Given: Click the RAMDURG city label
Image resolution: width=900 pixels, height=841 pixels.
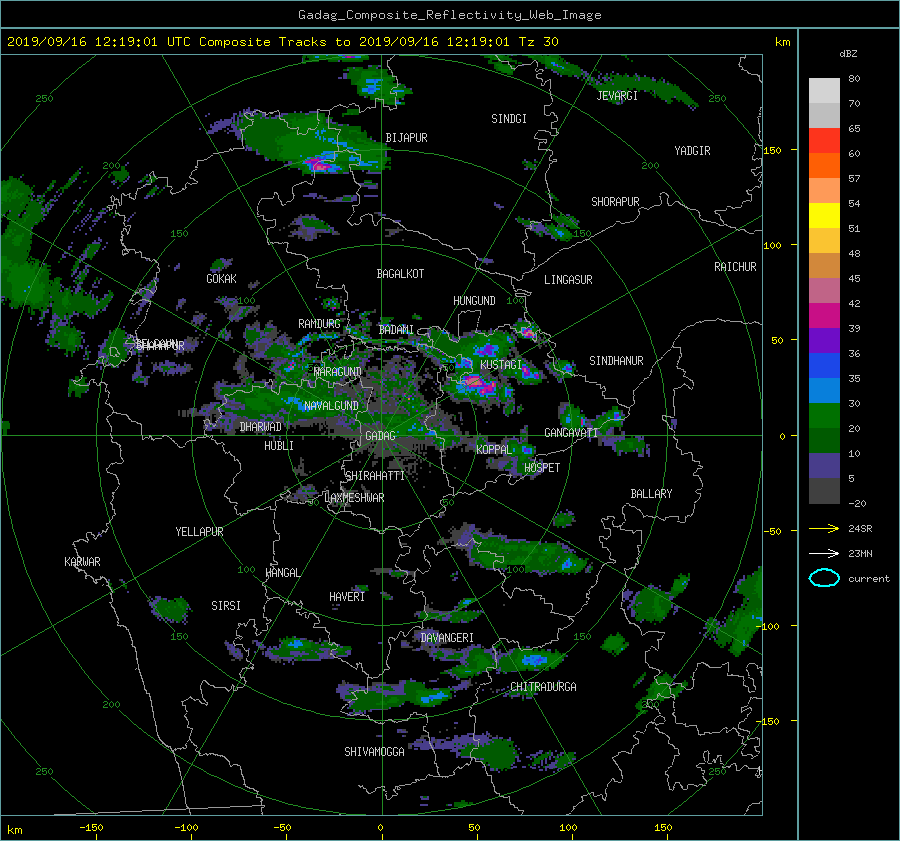Looking at the screenshot, I should [x=319, y=324].
